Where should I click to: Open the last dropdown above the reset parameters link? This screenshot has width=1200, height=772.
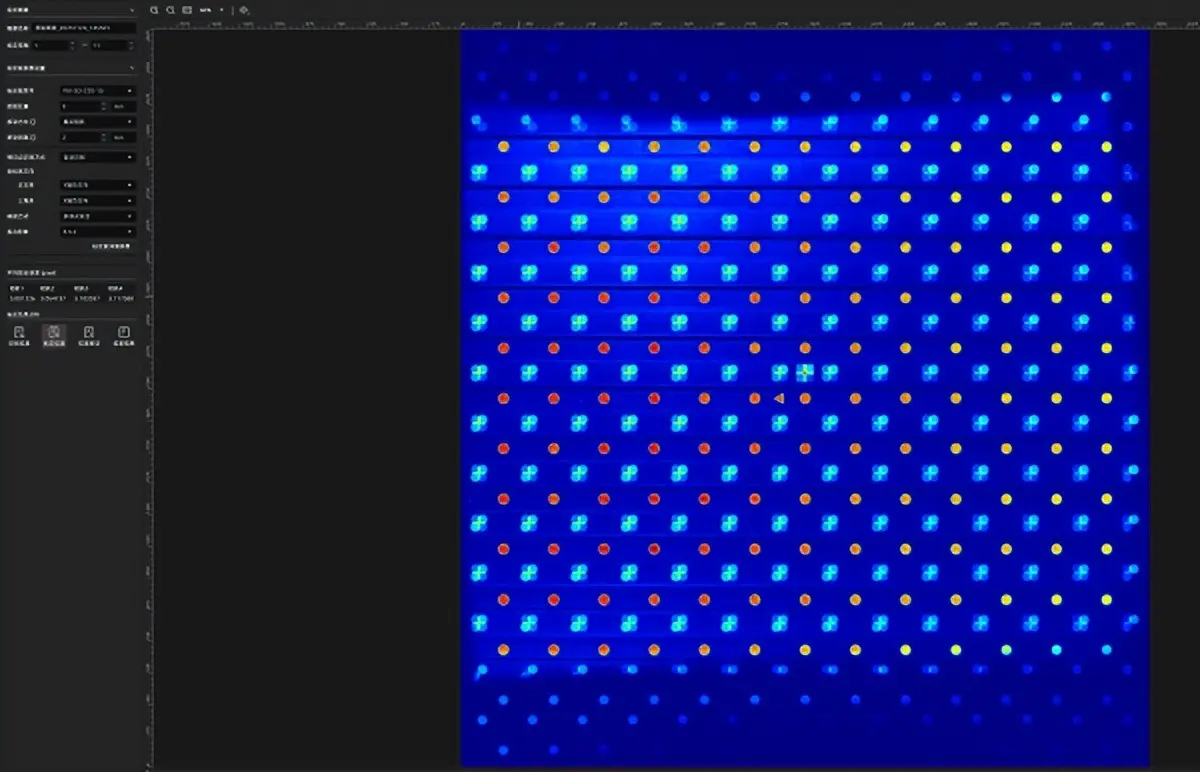pos(97,231)
